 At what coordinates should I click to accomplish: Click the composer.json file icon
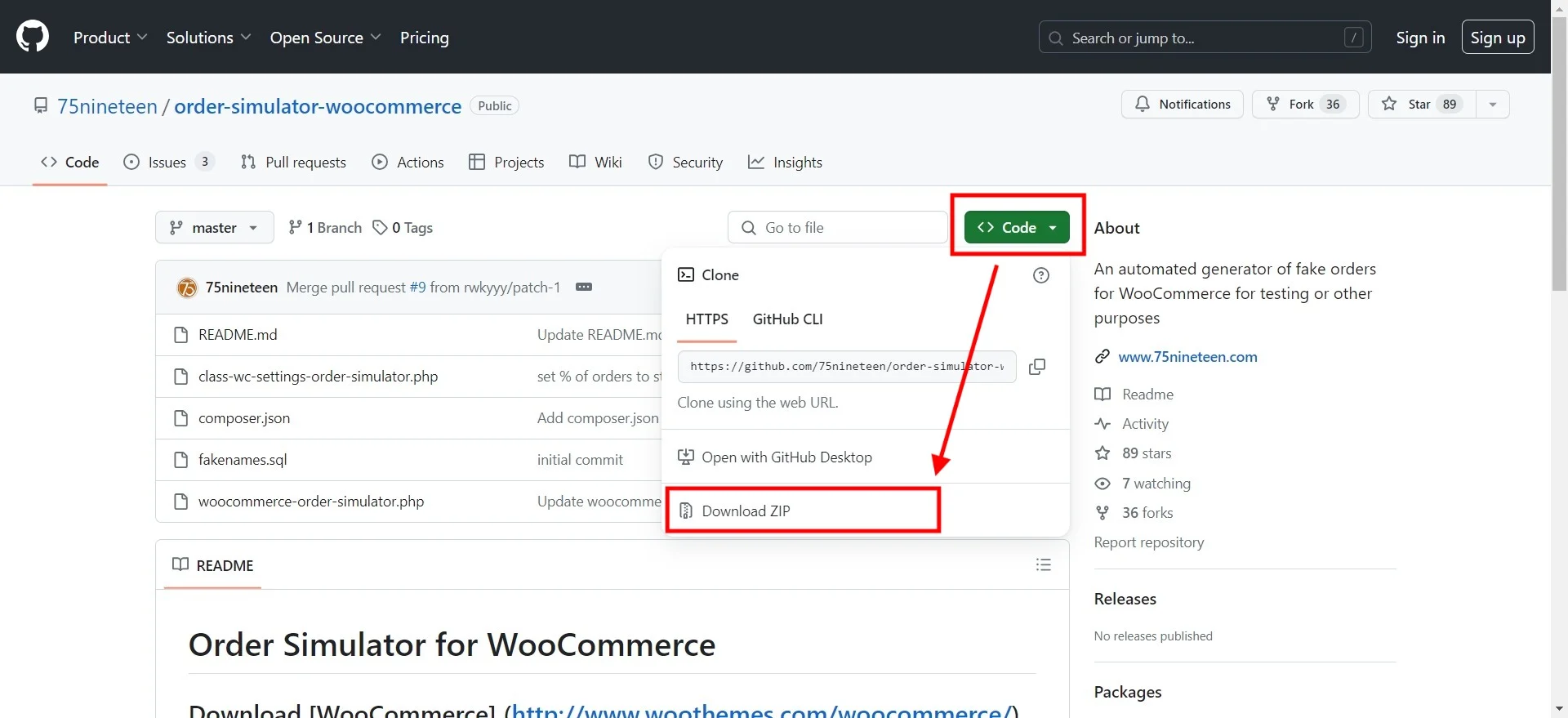(x=181, y=418)
